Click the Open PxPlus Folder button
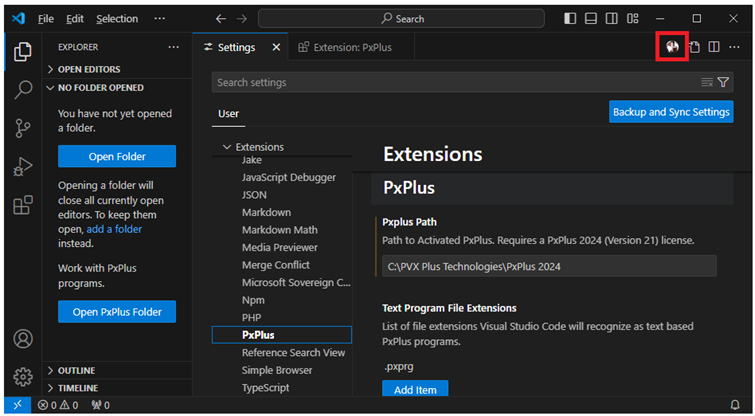Viewport: 755px width, 416px height. coord(117,312)
